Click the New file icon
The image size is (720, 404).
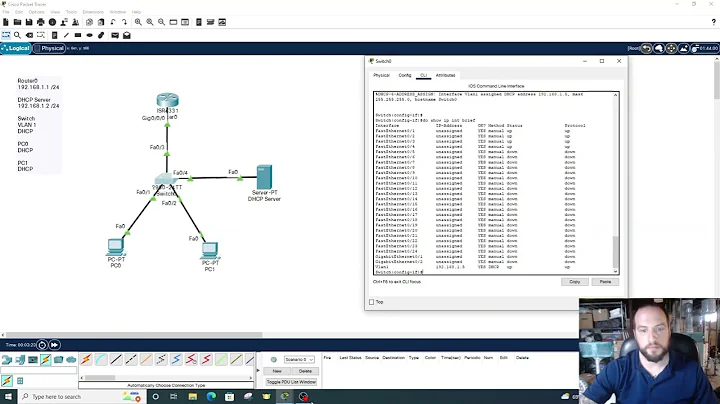(6, 22)
